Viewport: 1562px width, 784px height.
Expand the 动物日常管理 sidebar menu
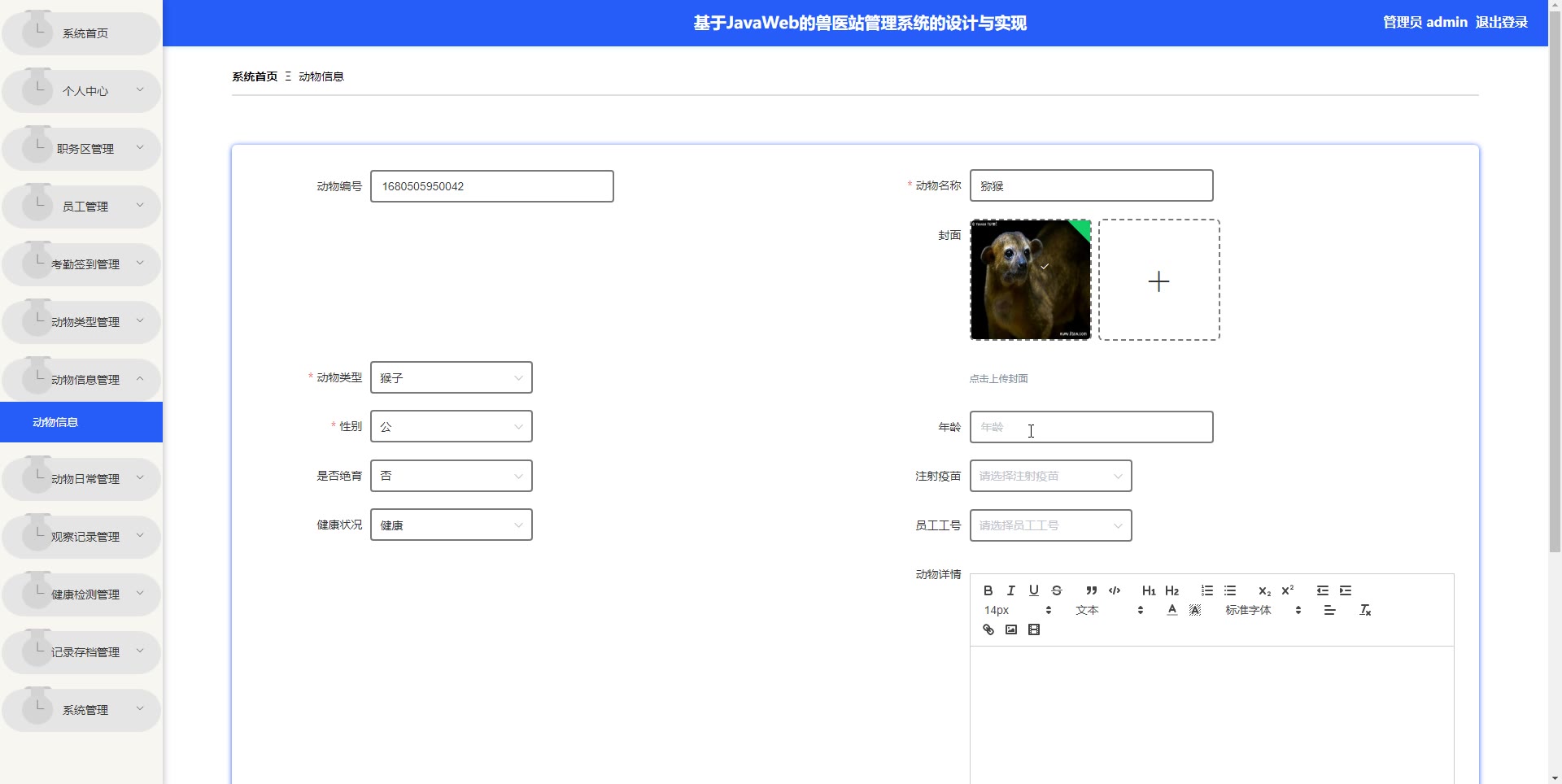81,479
